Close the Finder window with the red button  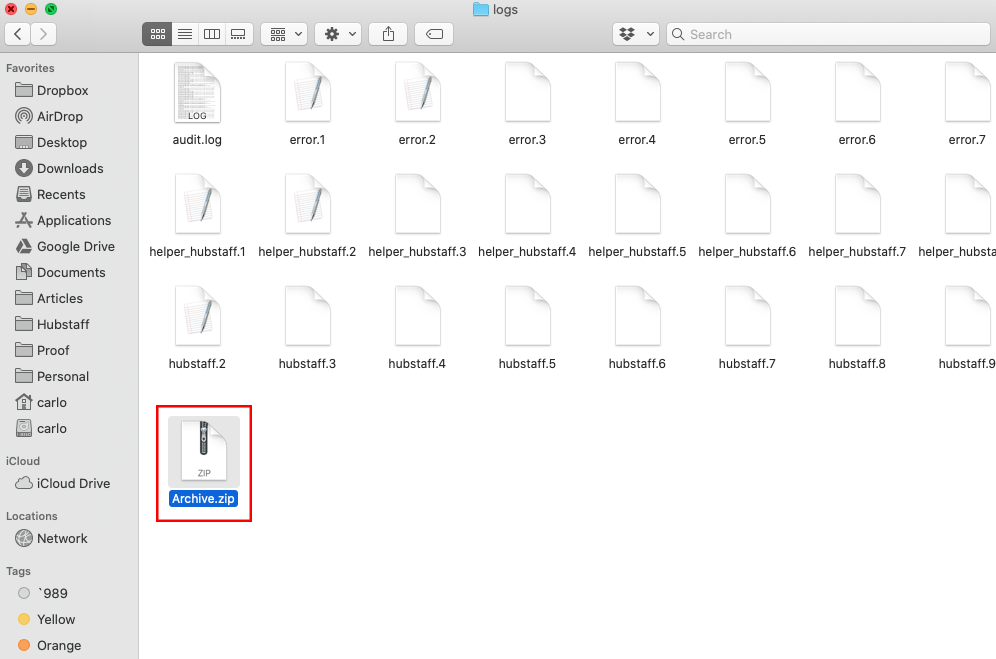(11, 9)
